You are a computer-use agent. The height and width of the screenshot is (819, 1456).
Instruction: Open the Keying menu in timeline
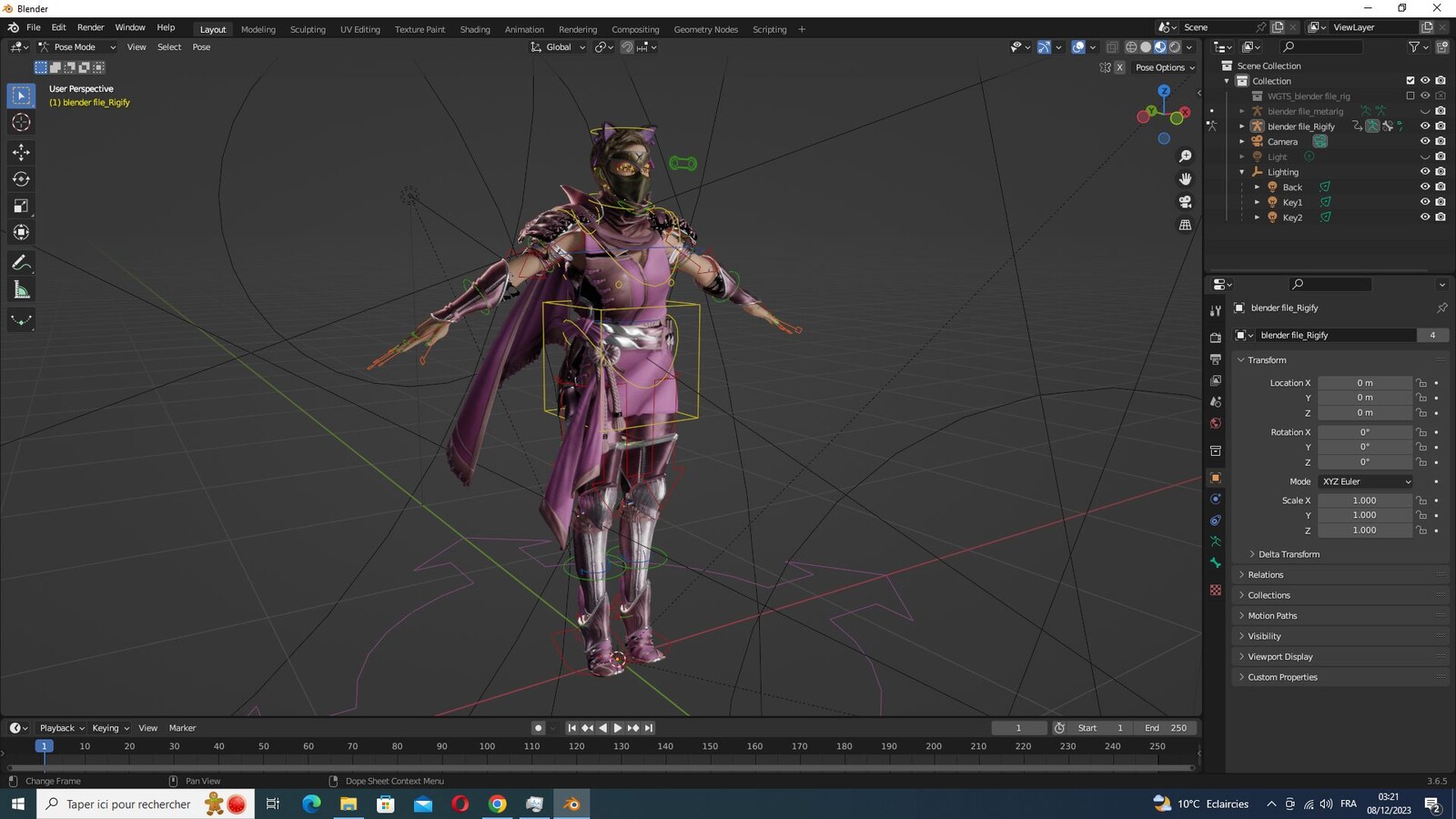tap(110, 728)
